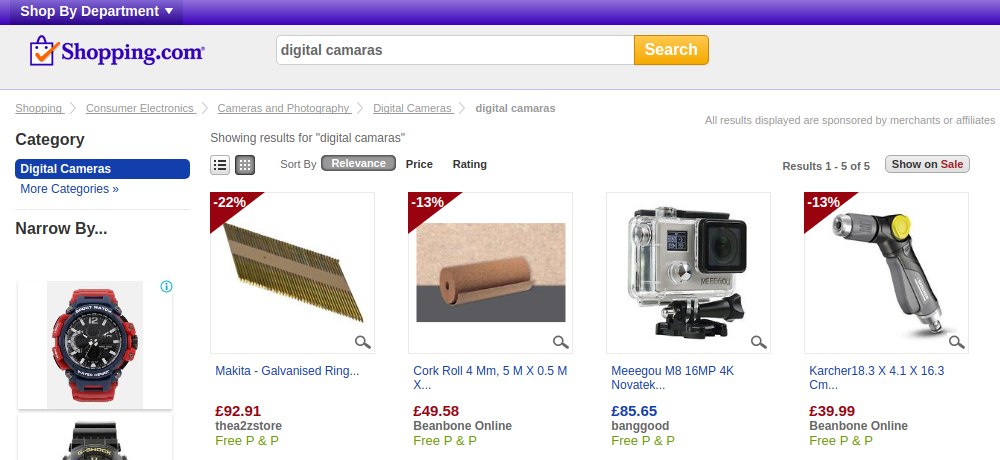
Task: Click the search text field
Action: (455, 50)
